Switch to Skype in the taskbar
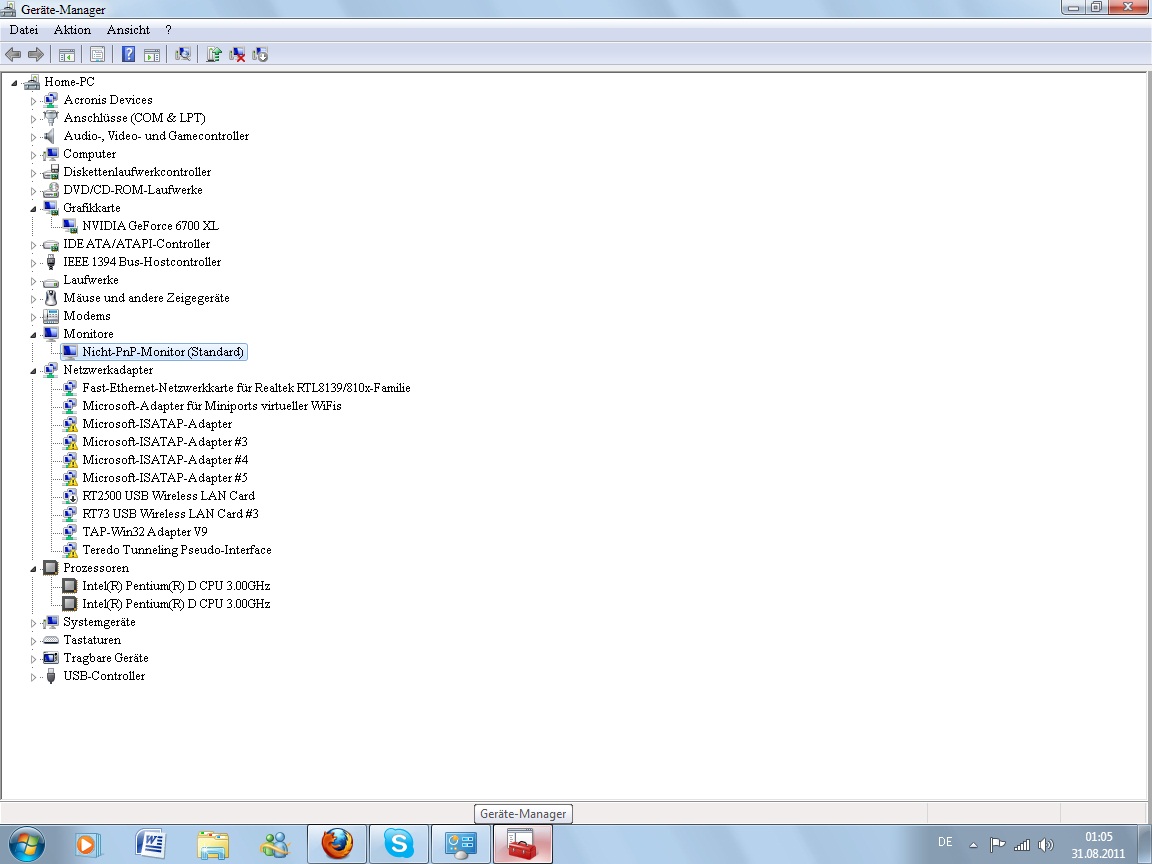The image size is (1152, 864). coord(399,844)
